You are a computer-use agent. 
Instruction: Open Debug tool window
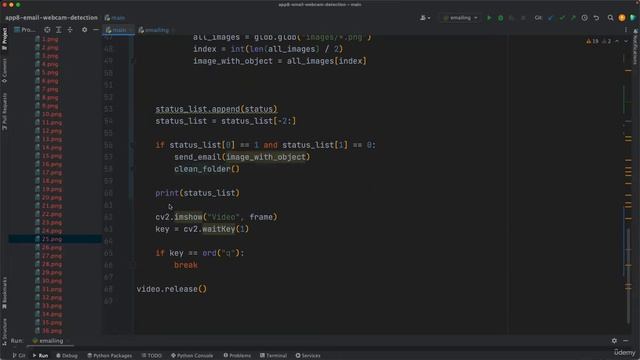[67, 356]
